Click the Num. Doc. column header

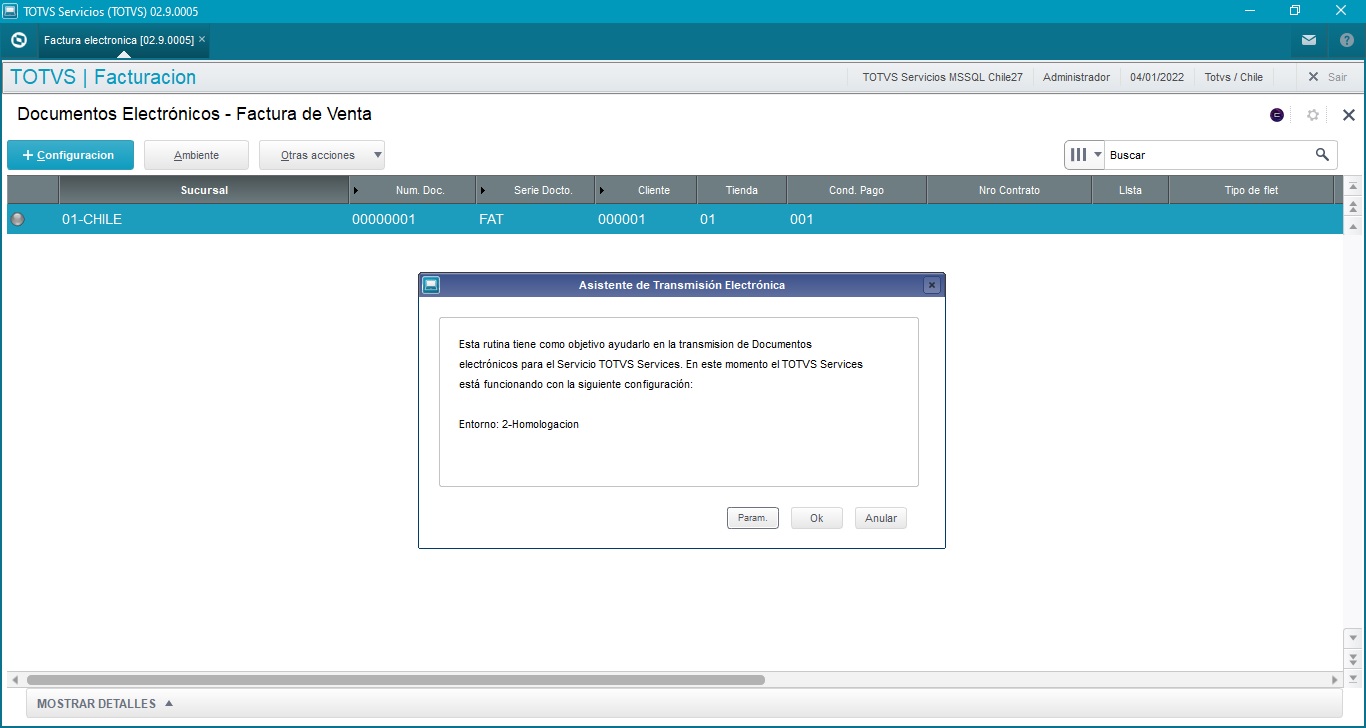413,190
